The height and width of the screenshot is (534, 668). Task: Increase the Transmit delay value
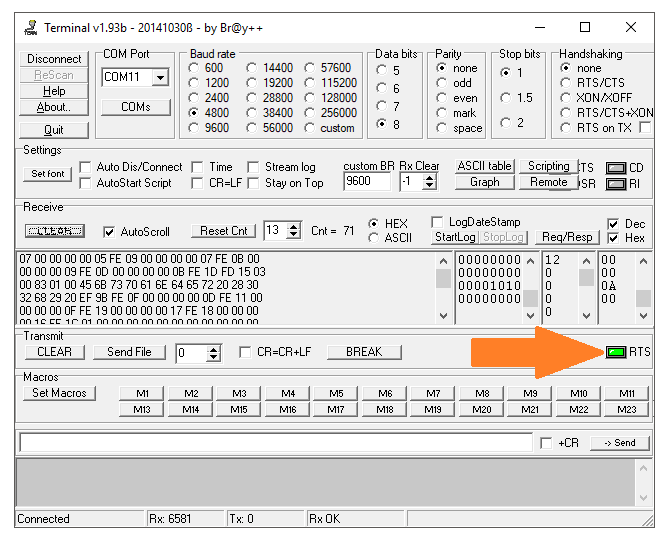pyautogui.click(x=213, y=349)
